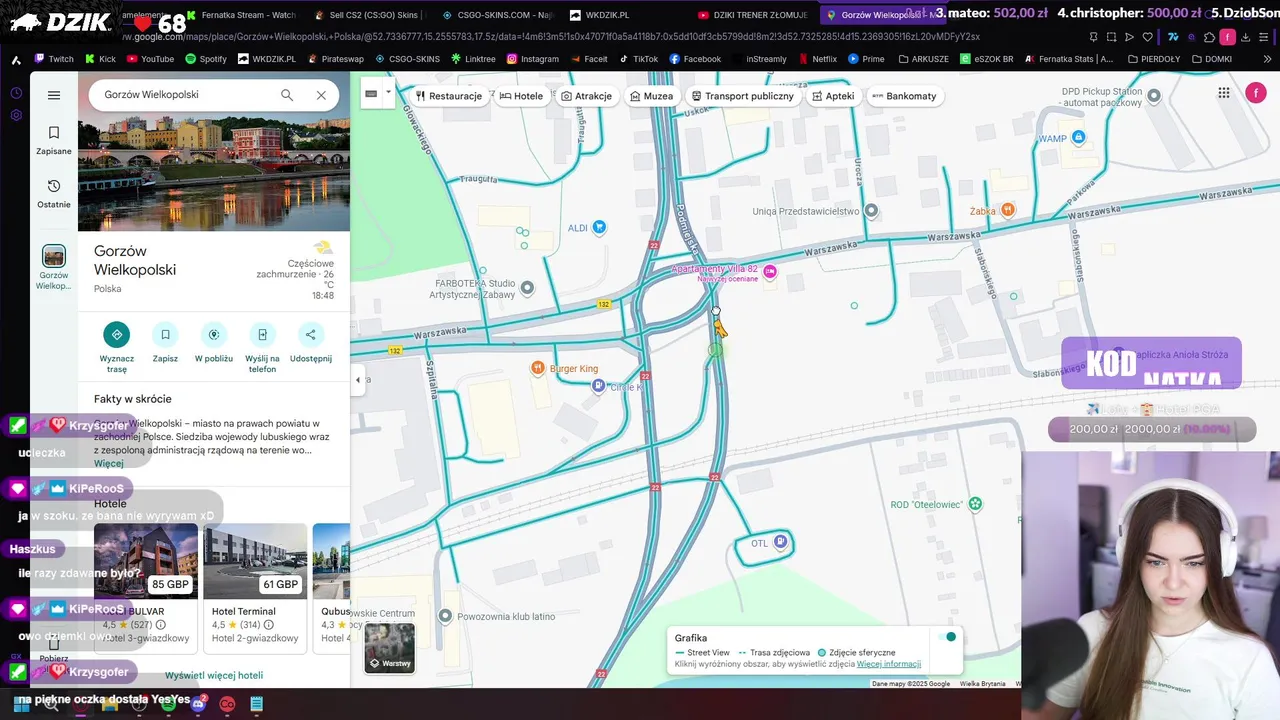Filter map by Apteki
This screenshot has height=720, width=1280.
[x=833, y=96]
